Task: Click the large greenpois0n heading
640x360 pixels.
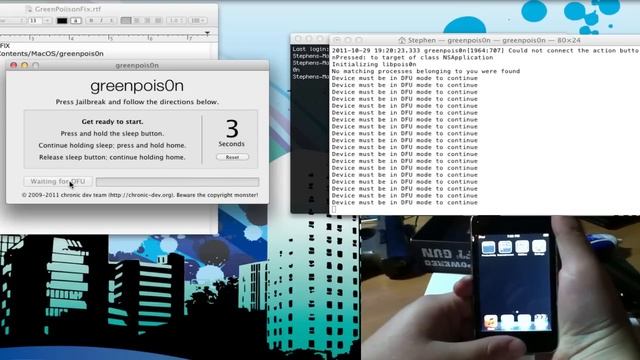Action: tap(137, 86)
